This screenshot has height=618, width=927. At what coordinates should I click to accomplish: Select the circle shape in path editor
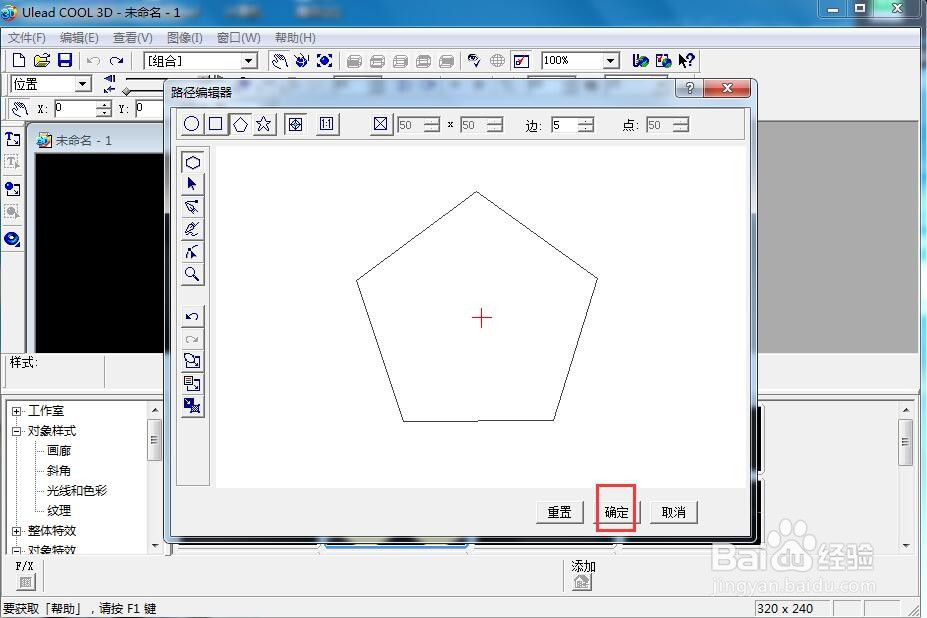(x=192, y=124)
